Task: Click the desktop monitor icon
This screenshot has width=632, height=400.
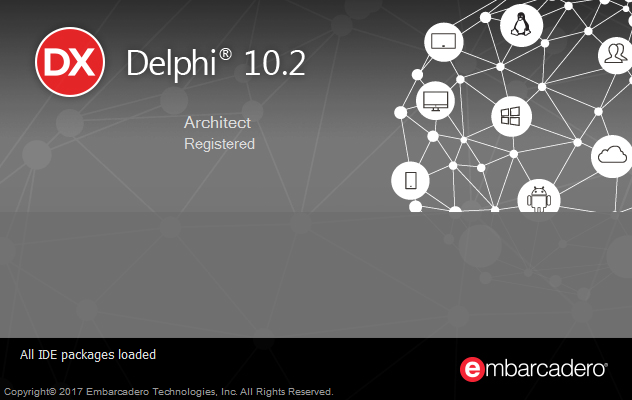Action: [x=435, y=101]
